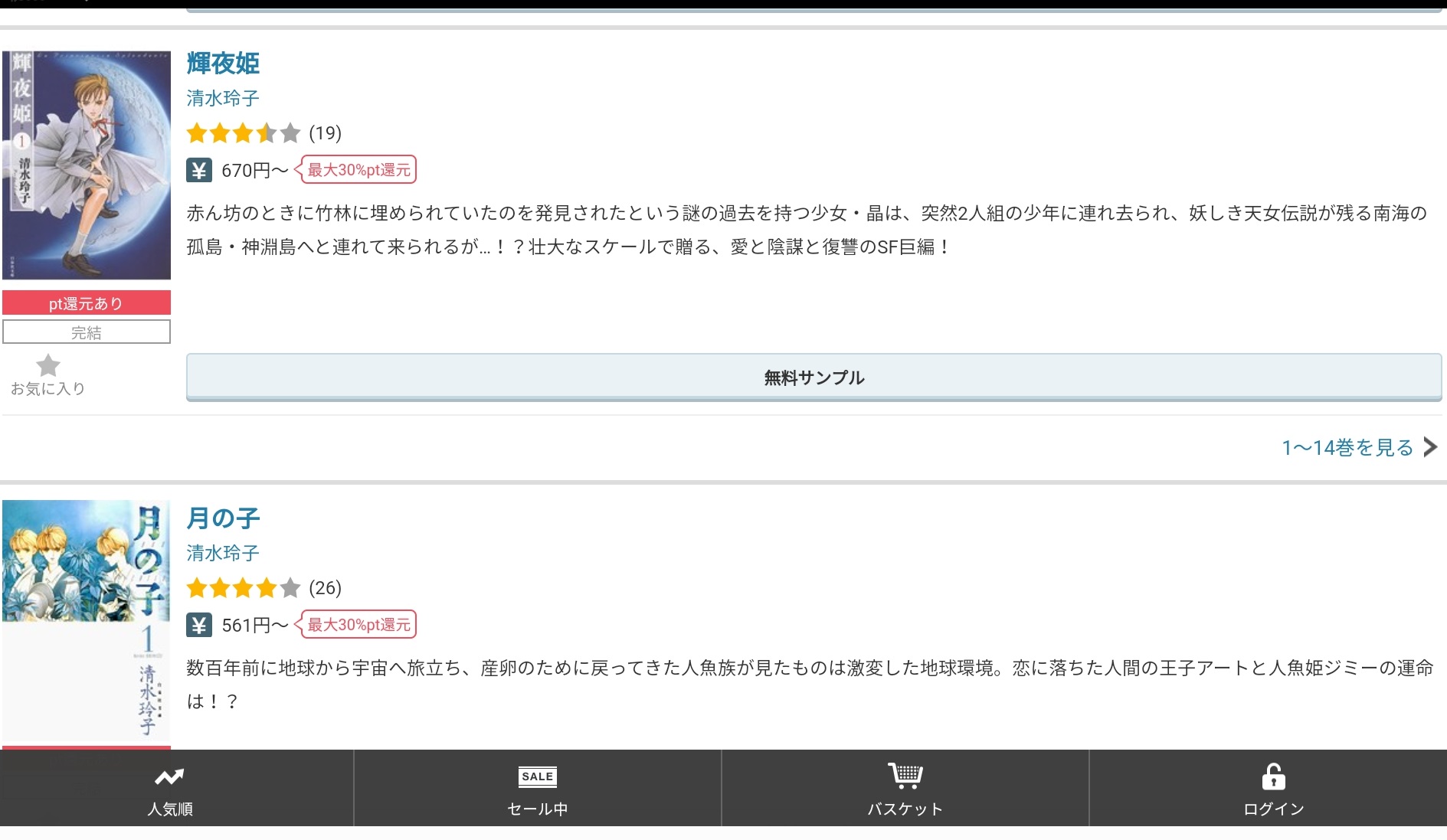Open the セール中 SALE tab

point(537,777)
